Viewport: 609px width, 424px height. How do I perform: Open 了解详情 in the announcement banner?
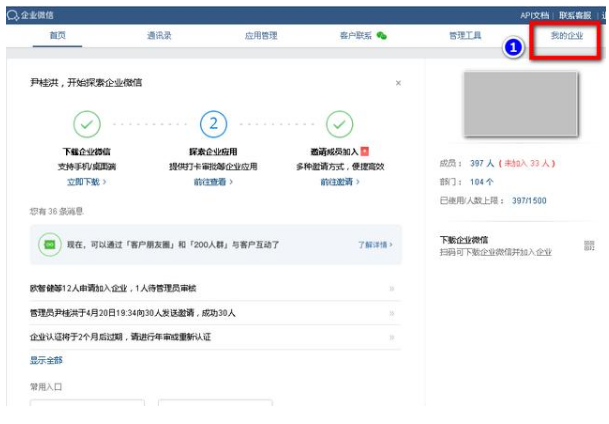[x=375, y=245]
